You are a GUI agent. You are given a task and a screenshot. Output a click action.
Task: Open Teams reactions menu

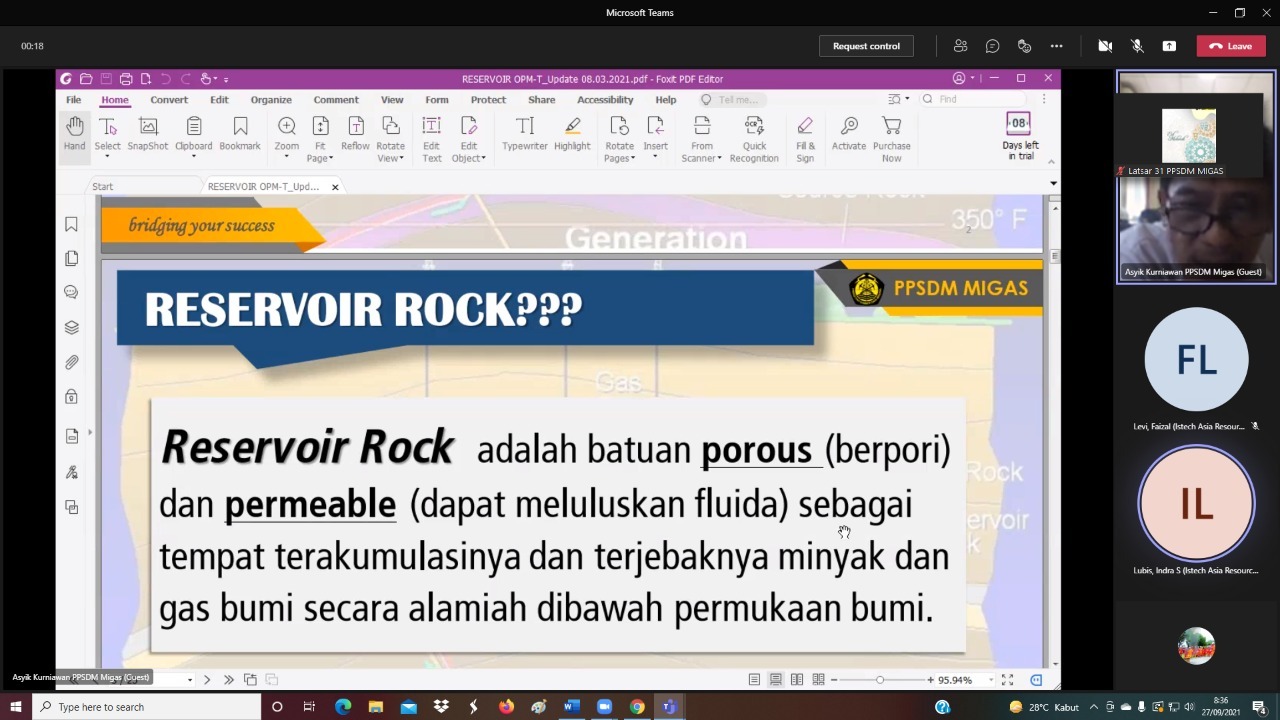pos(1024,46)
